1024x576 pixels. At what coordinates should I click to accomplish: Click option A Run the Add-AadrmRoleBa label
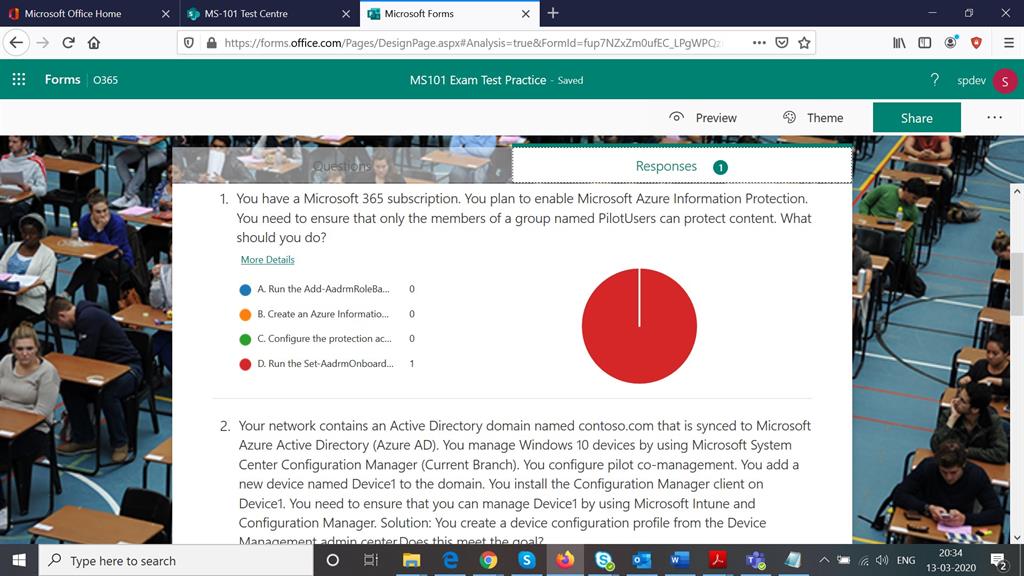(323, 289)
